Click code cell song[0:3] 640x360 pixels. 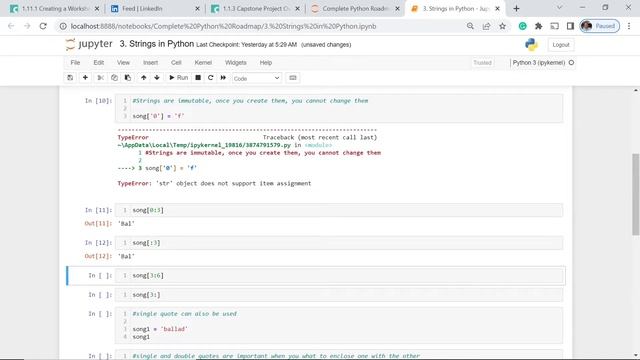point(339,210)
